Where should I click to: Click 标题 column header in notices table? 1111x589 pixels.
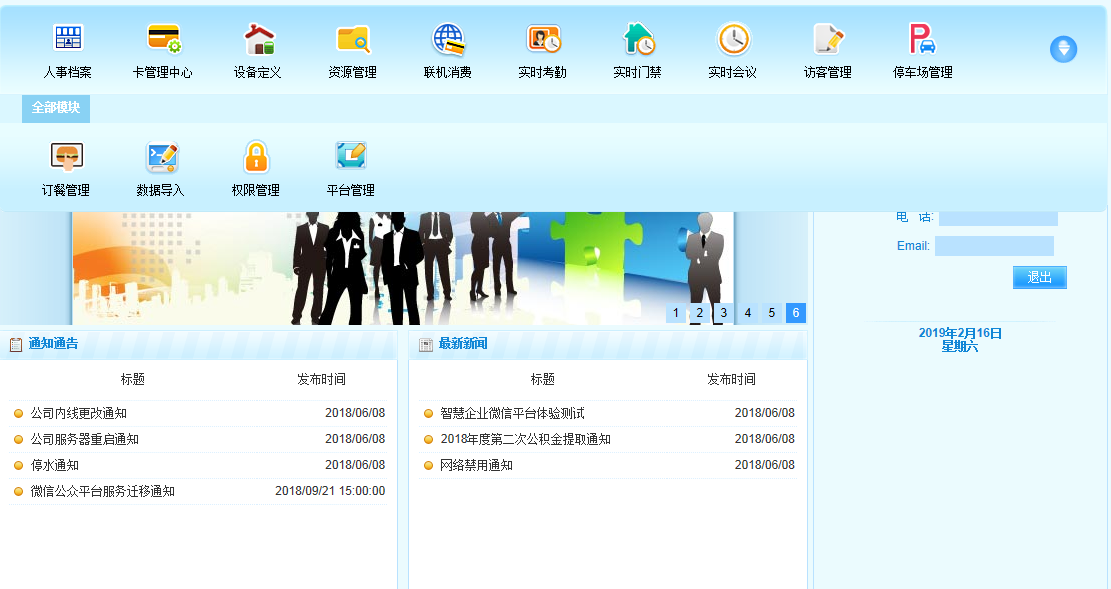(132, 379)
